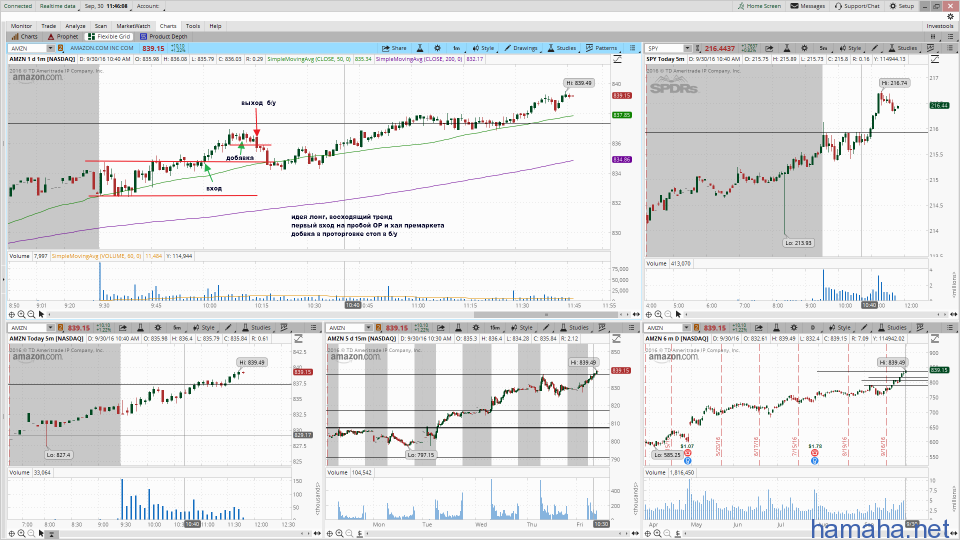Zoom in on the AMZN 5 d 15m chart

[x=340, y=533]
